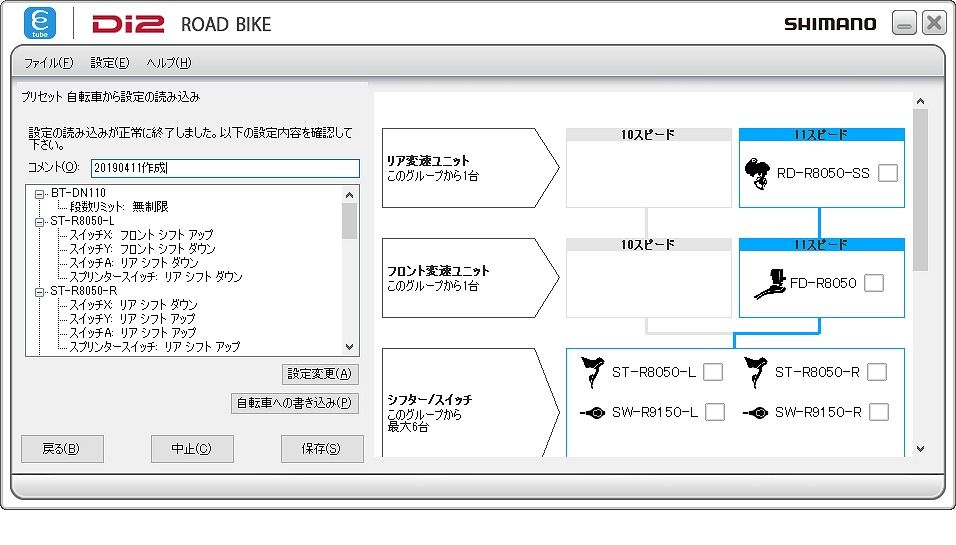The width and height of the screenshot is (956, 545).
Task: Click the satellite switch icon beside SW-R9150-L
Action: (x=592, y=413)
